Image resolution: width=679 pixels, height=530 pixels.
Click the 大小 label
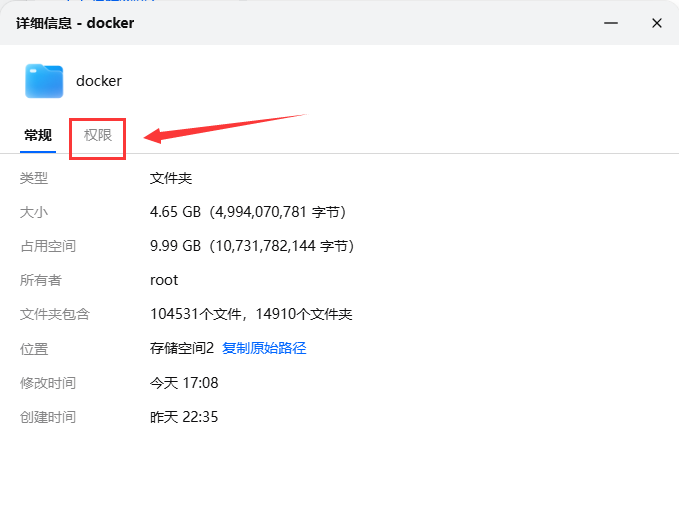[x=34, y=212]
